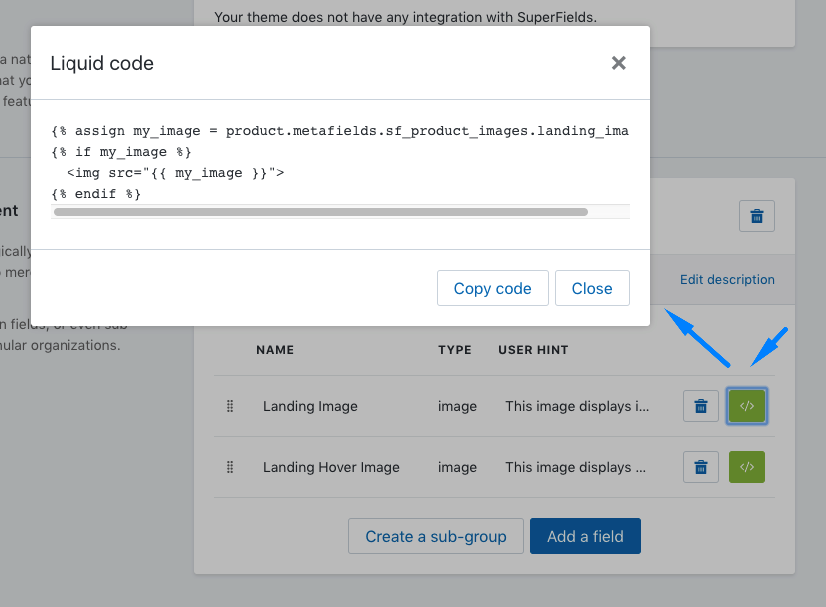Viewport: 826px width, 607px height.
Task: Create a sub-group
Action: coord(436,536)
